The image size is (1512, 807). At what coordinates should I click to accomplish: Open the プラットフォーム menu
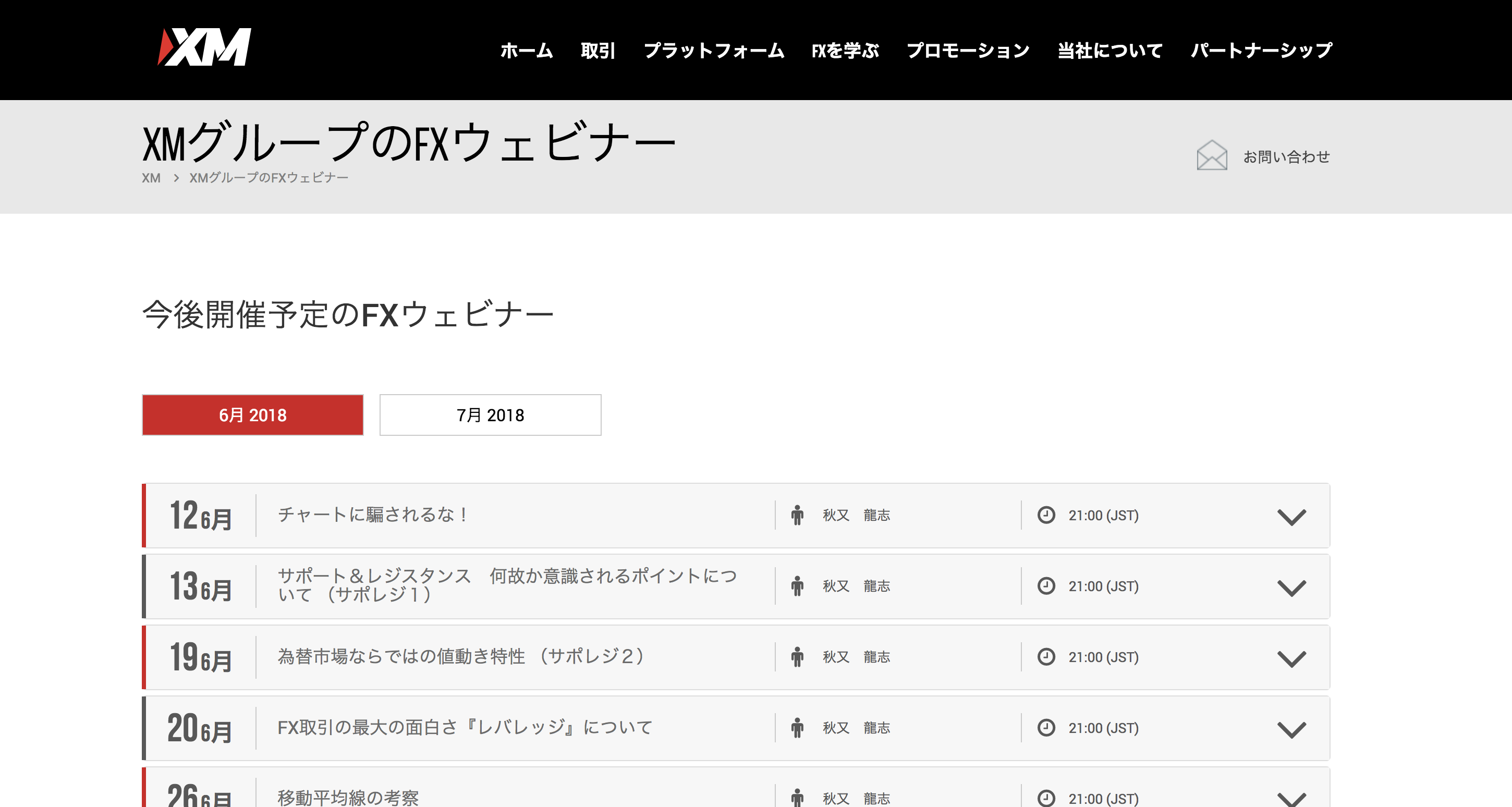pyautogui.click(x=714, y=51)
